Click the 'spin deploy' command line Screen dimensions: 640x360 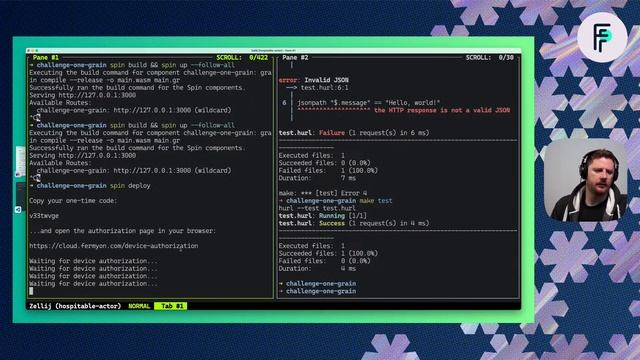90,185
